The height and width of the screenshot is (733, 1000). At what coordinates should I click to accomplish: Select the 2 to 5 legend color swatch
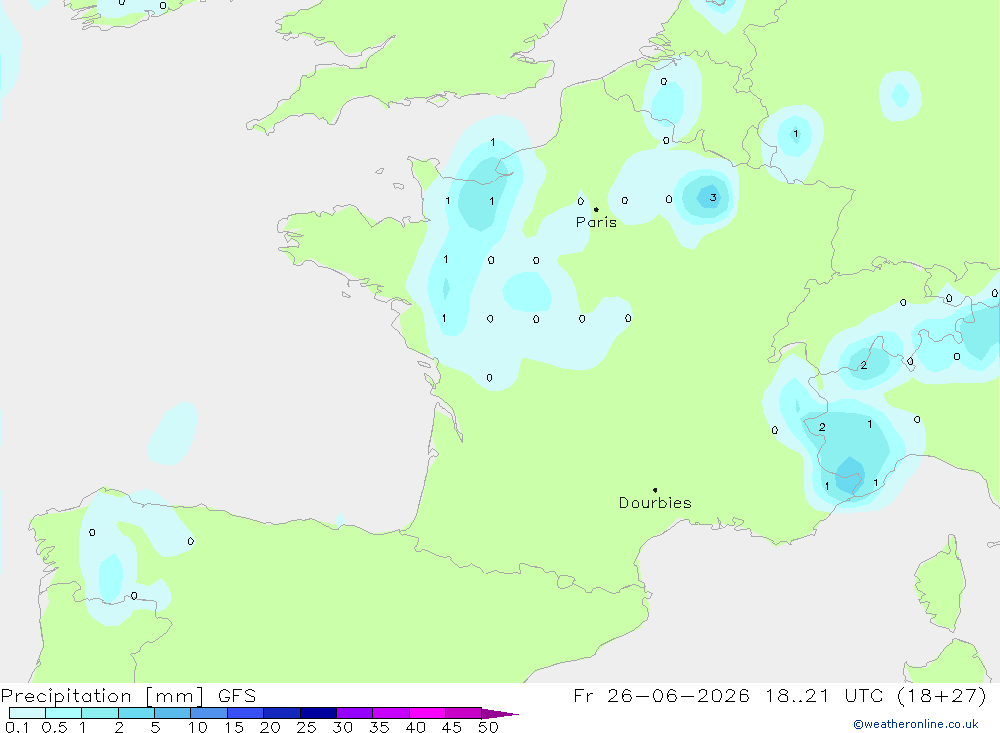pyautogui.click(x=136, y=713)
